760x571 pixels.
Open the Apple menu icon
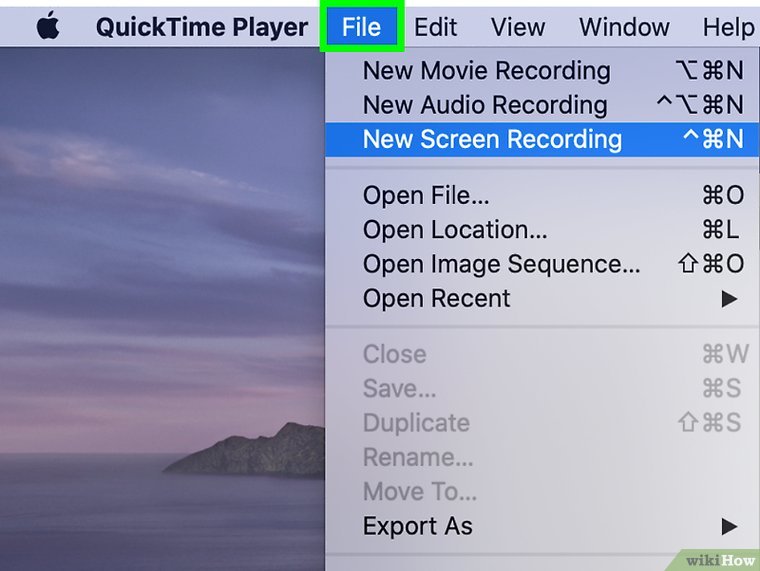pyautogui.click(x=47, y=27)
